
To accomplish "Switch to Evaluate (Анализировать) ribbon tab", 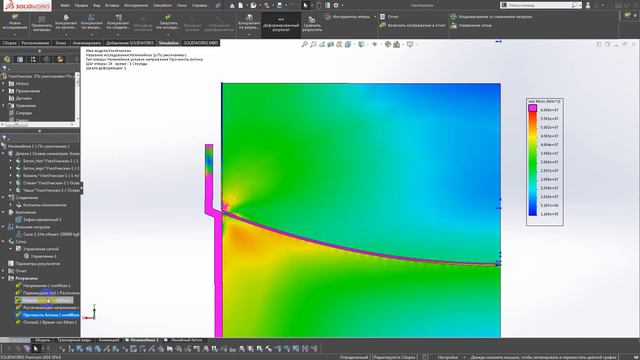I will [87, 43].
